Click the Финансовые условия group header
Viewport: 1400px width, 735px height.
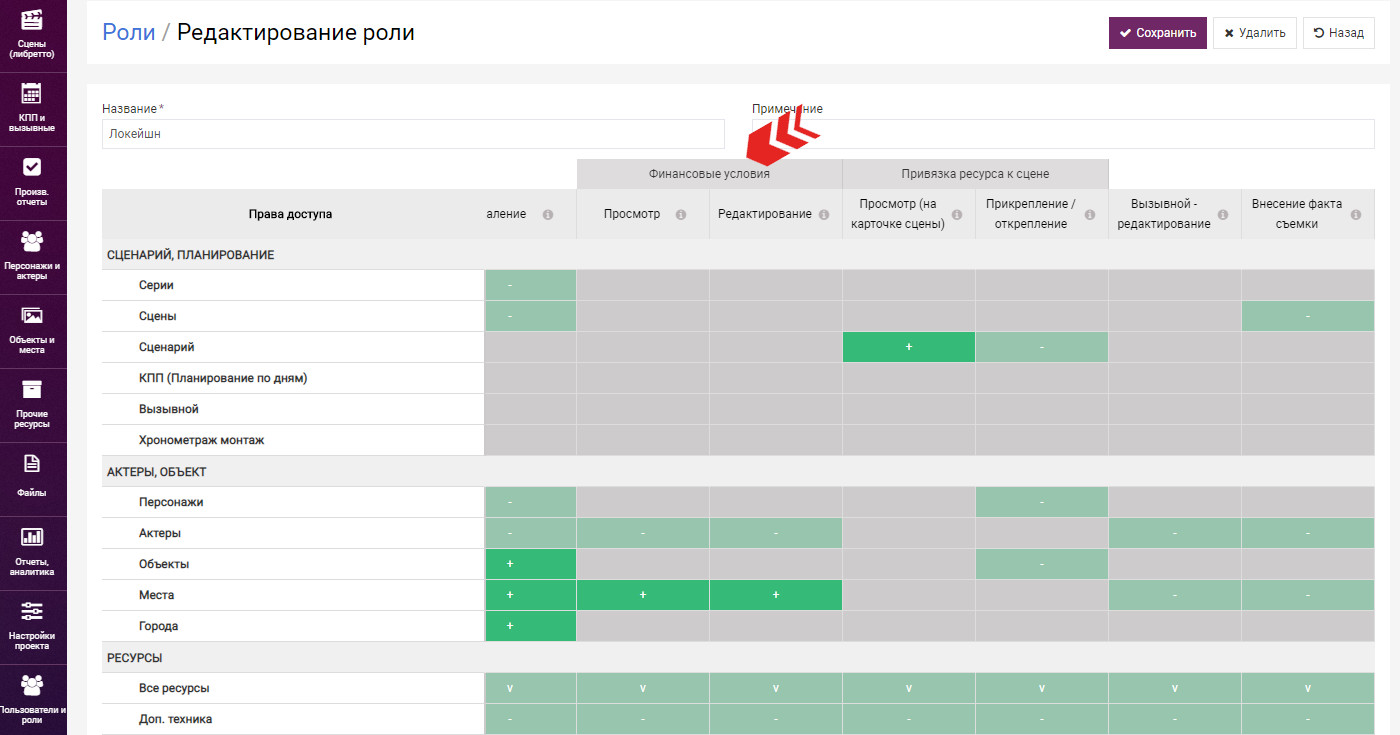pyautogui.click(x=709, y=174)
